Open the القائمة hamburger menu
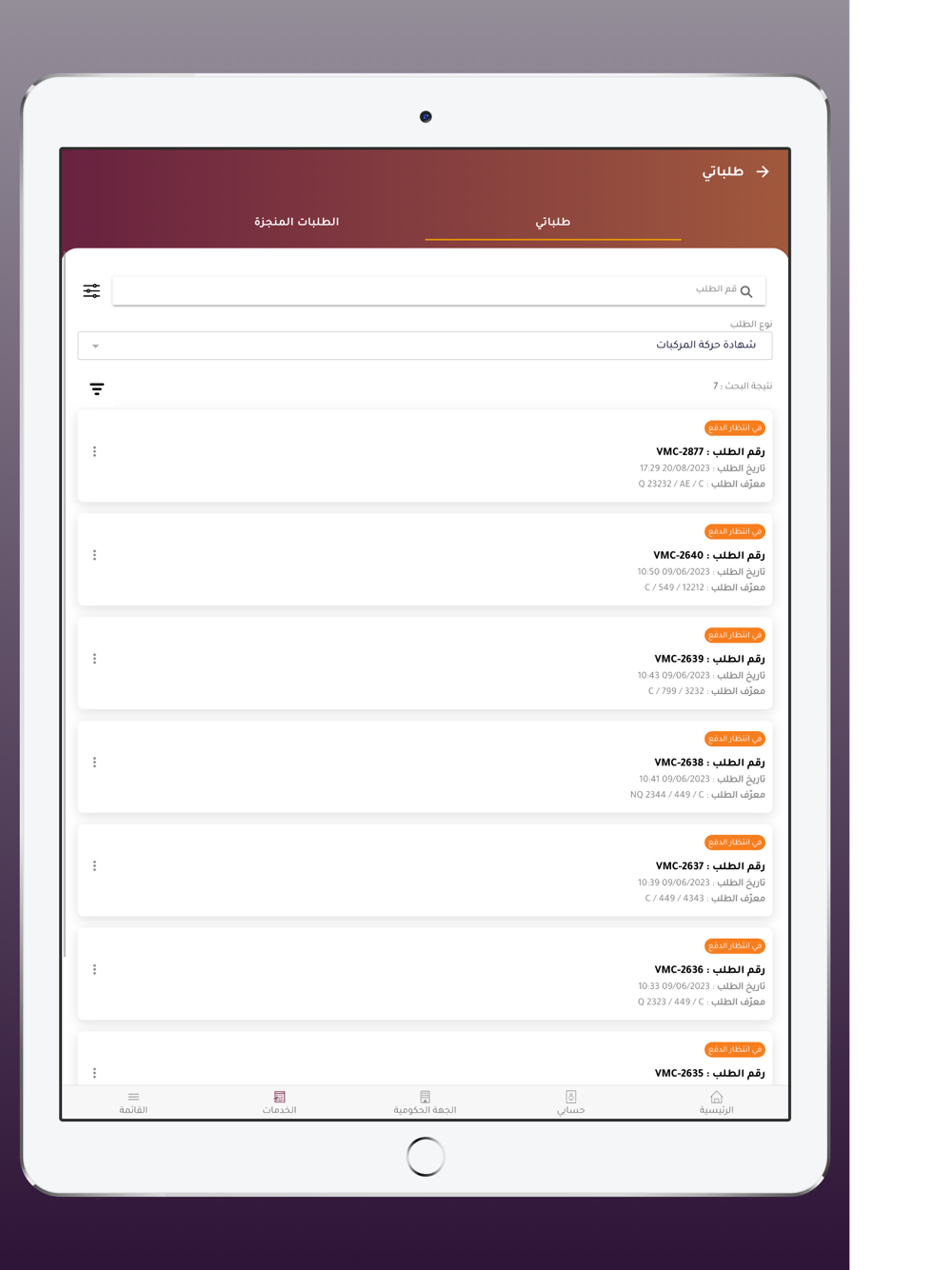 click(133, 1102)
